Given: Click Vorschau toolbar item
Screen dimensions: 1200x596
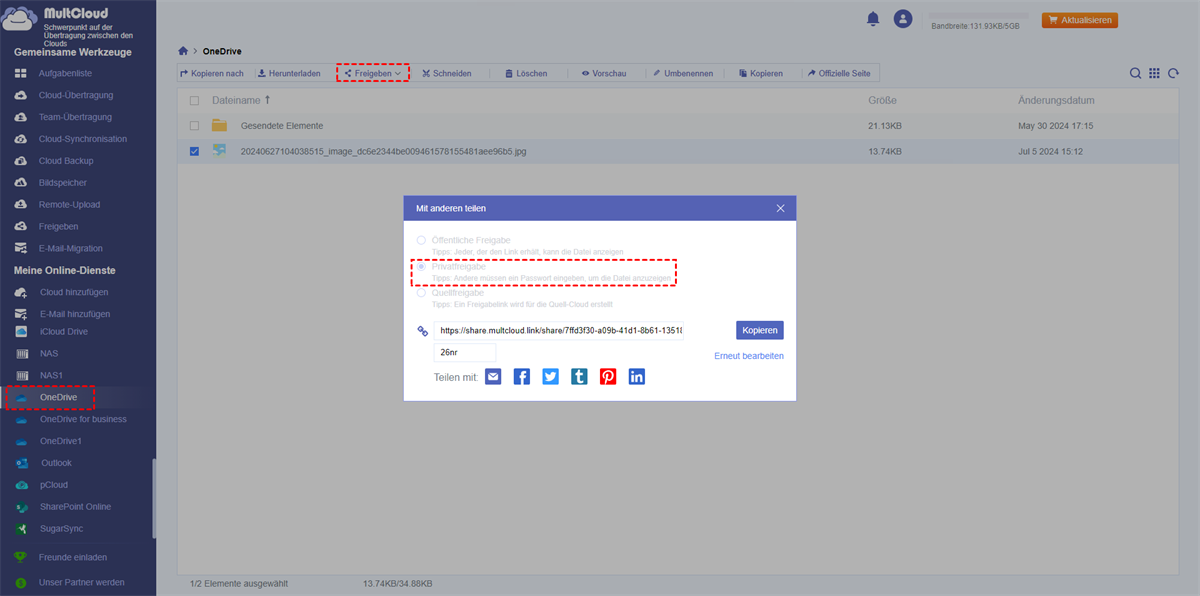Looking at the screenshot, I should [603, 73].
